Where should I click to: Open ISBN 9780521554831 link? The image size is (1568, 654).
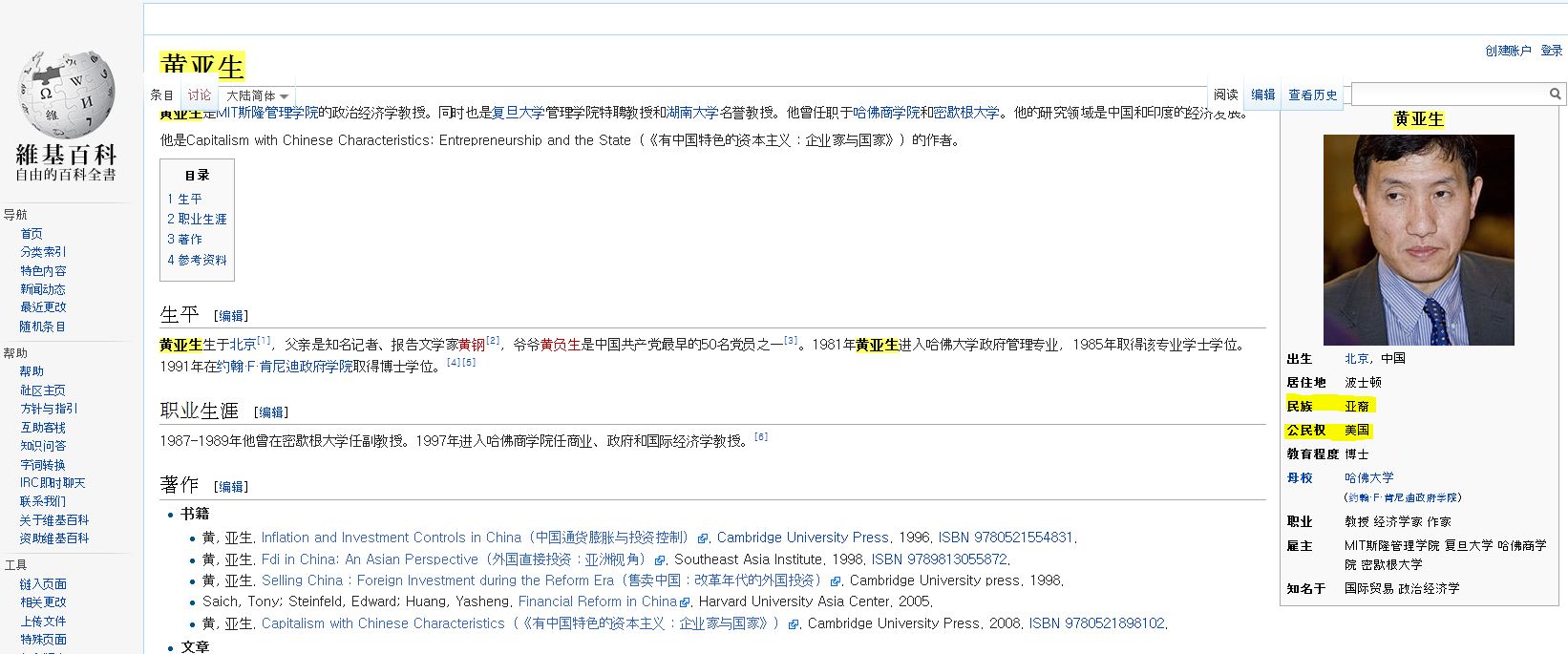point(1006,538)
